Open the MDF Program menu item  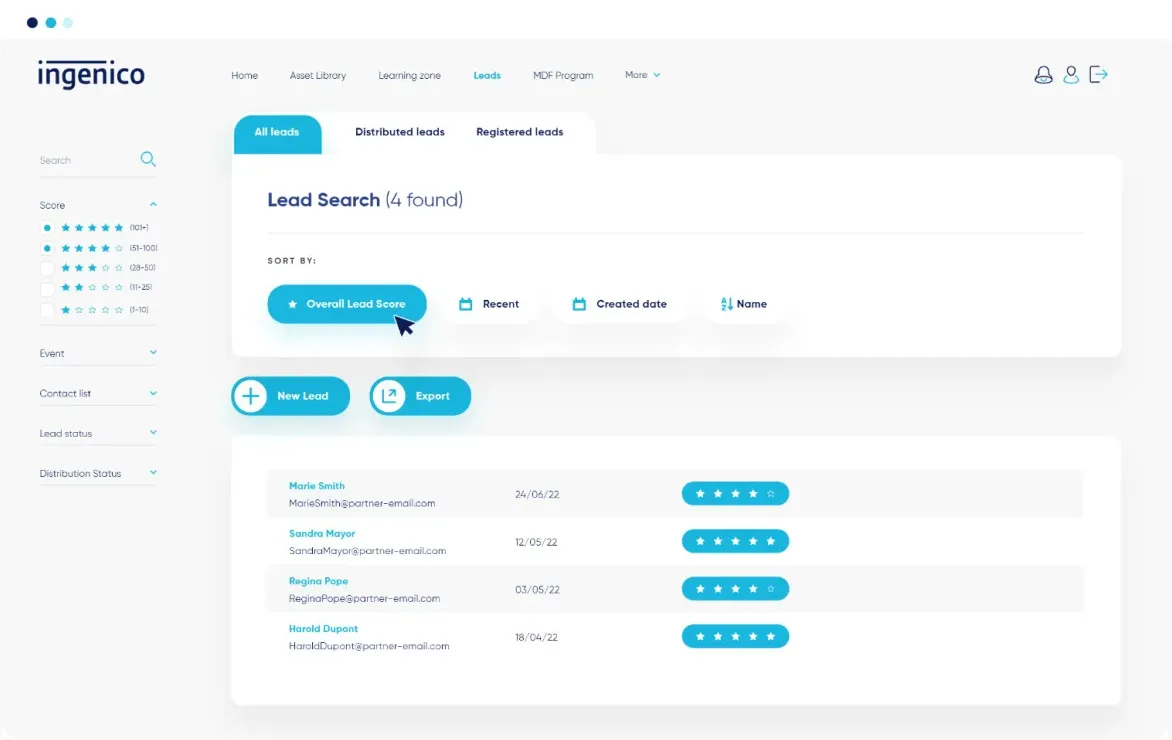coord(563,74)
